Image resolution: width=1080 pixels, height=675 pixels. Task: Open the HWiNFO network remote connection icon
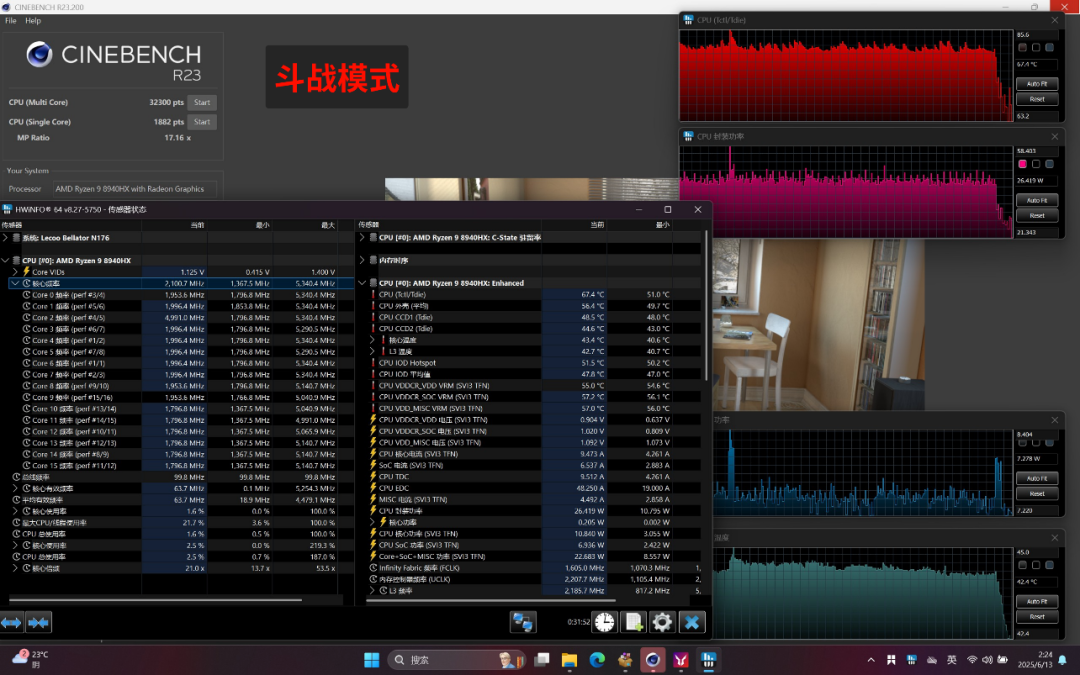click(523, 622)
